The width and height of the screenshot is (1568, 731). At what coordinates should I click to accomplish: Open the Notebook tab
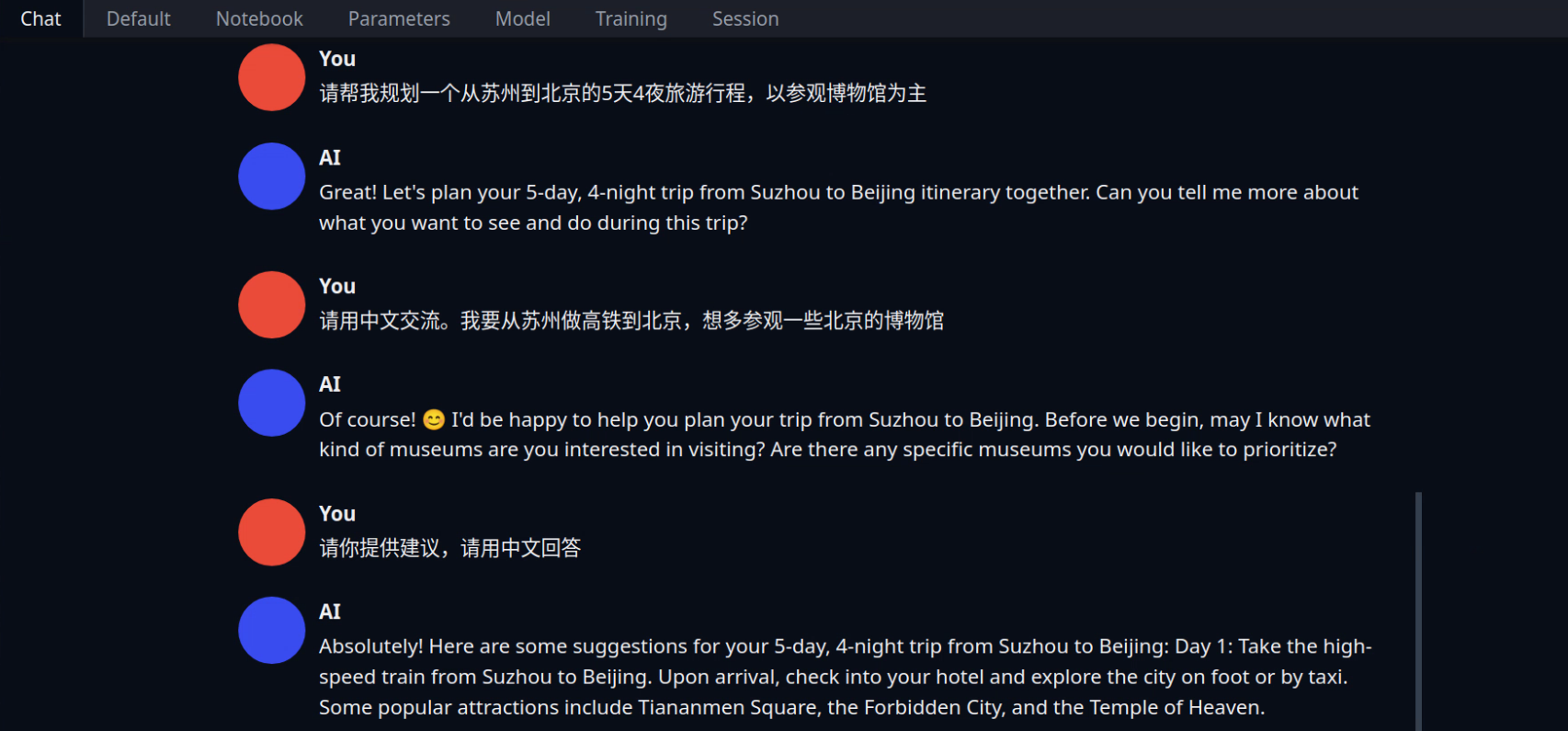(259, 18)
